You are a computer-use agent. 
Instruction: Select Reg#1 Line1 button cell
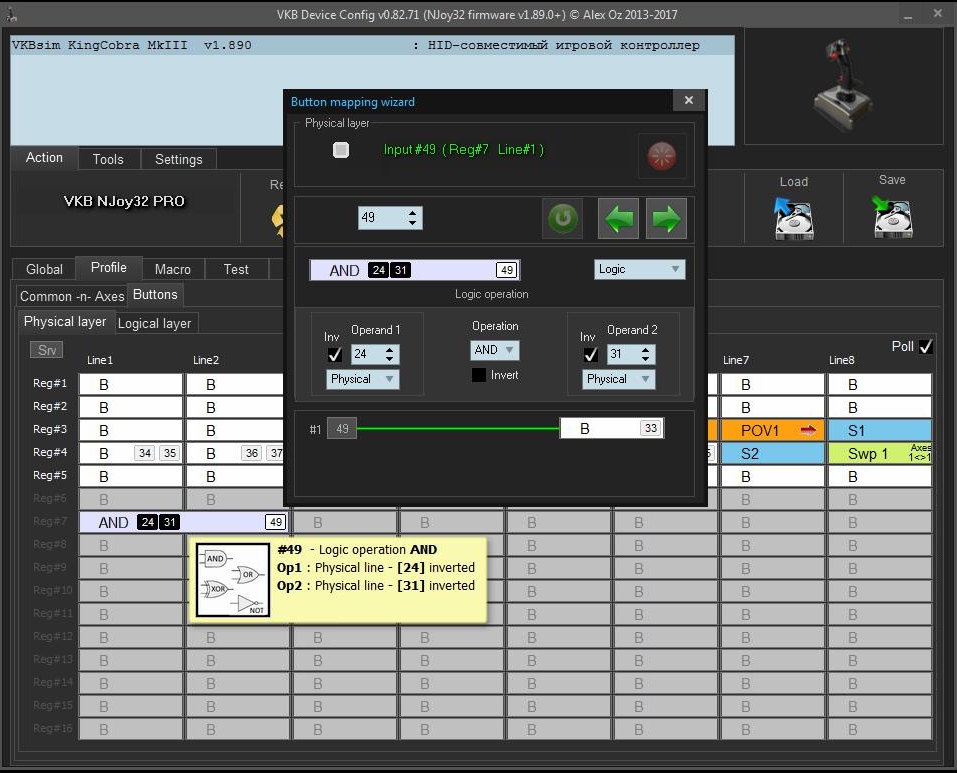coord(131,384)
